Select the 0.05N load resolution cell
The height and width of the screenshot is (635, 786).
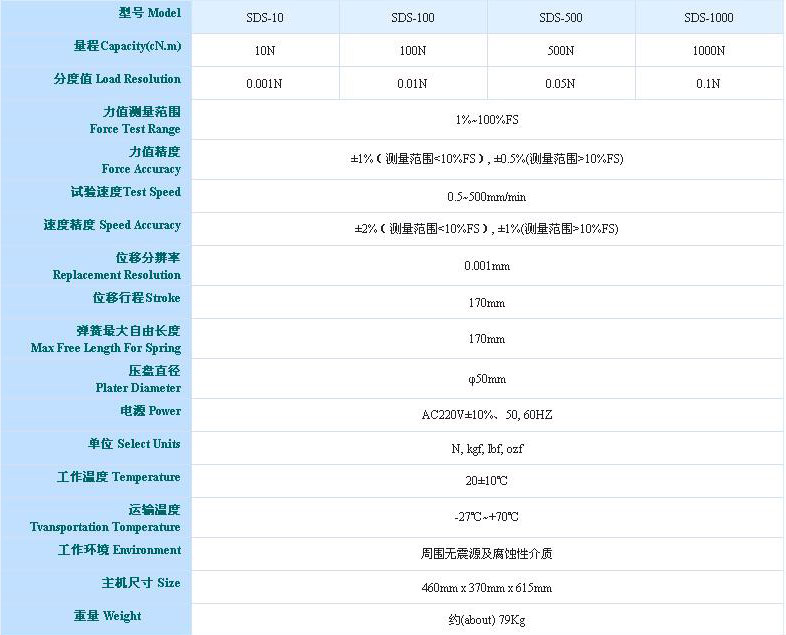pyautogui.click(x=560, y=84)
